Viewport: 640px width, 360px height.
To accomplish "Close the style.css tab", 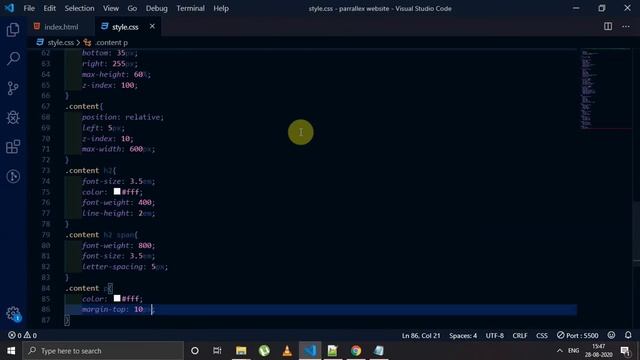I will tap(152, 26).
